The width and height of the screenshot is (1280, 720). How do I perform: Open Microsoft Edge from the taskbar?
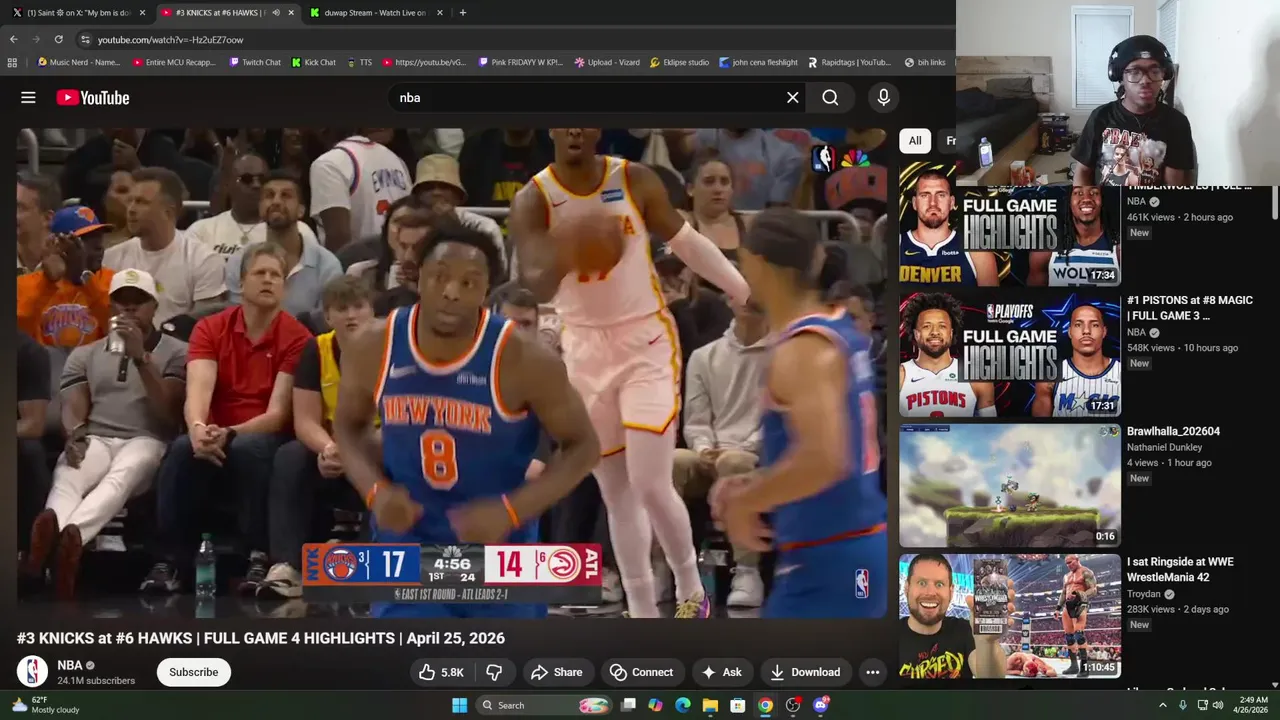[683, 705]
